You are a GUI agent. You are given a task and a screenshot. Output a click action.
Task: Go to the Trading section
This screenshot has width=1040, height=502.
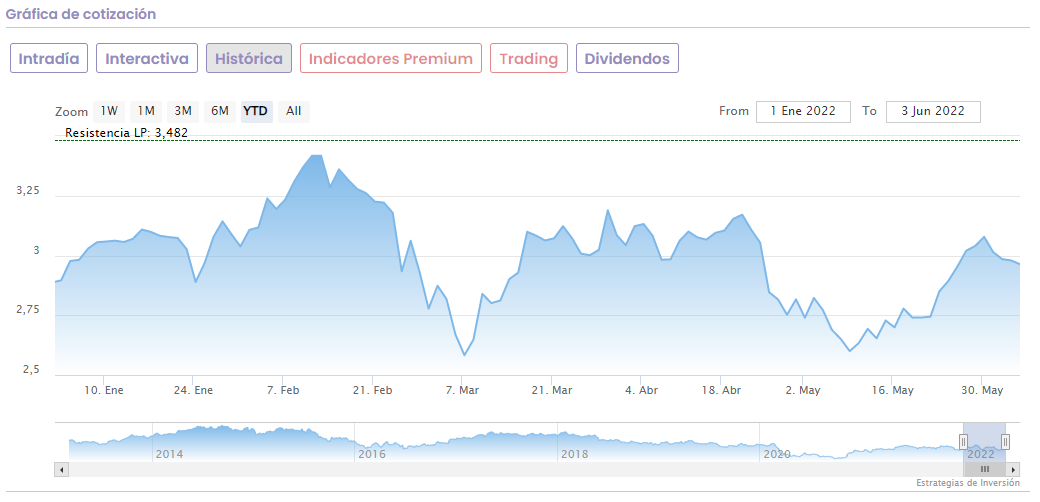tap(528, 59)
